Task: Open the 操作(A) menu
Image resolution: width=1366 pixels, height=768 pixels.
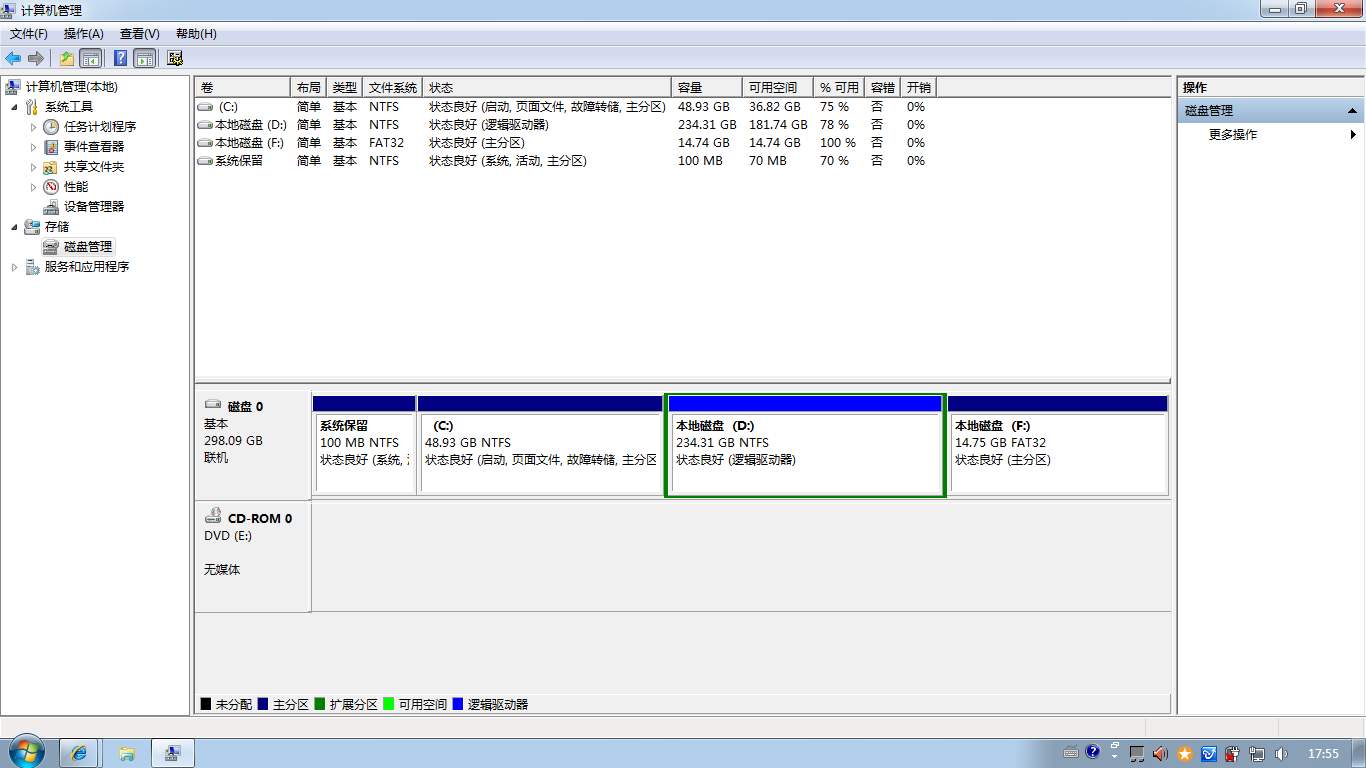Action: tap(84, 34)
